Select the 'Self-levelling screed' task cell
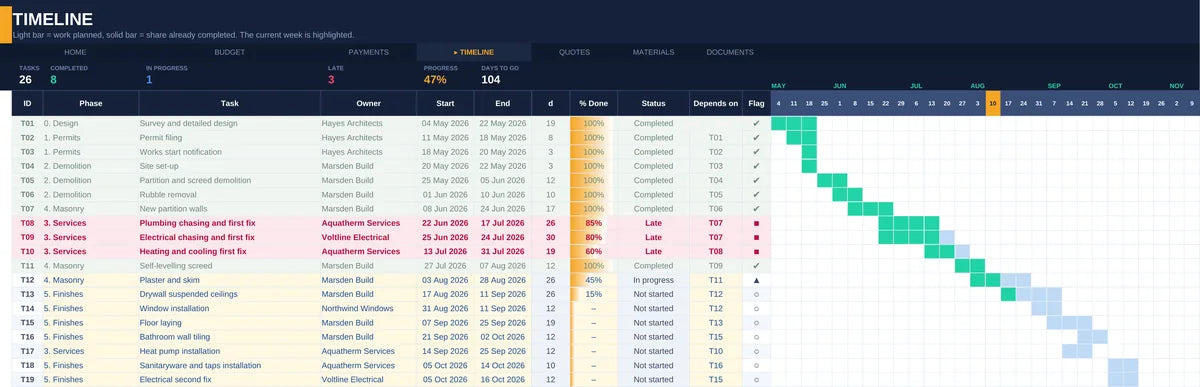Screen dimensions: 1200x387 click(x=229, y=266)
